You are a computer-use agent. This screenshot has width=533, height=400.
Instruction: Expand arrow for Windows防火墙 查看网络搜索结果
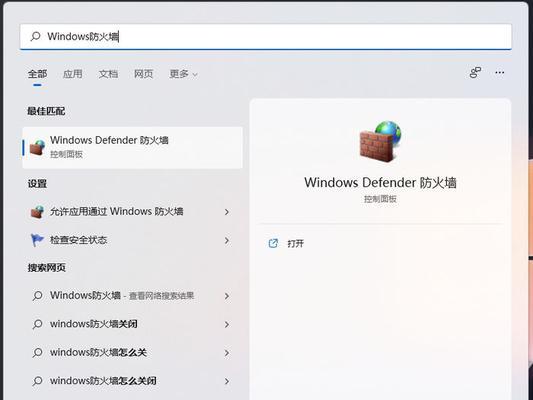pyautogui.click(x=227, y=296)
